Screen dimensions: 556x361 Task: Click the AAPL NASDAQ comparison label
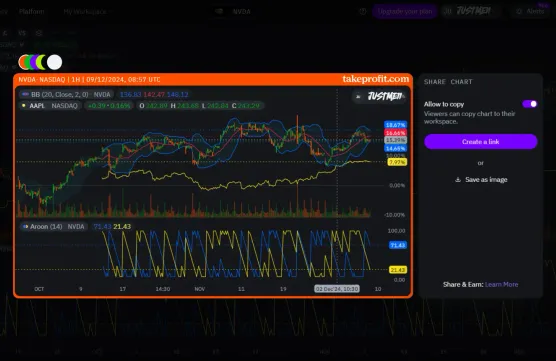tap(50, 106)
